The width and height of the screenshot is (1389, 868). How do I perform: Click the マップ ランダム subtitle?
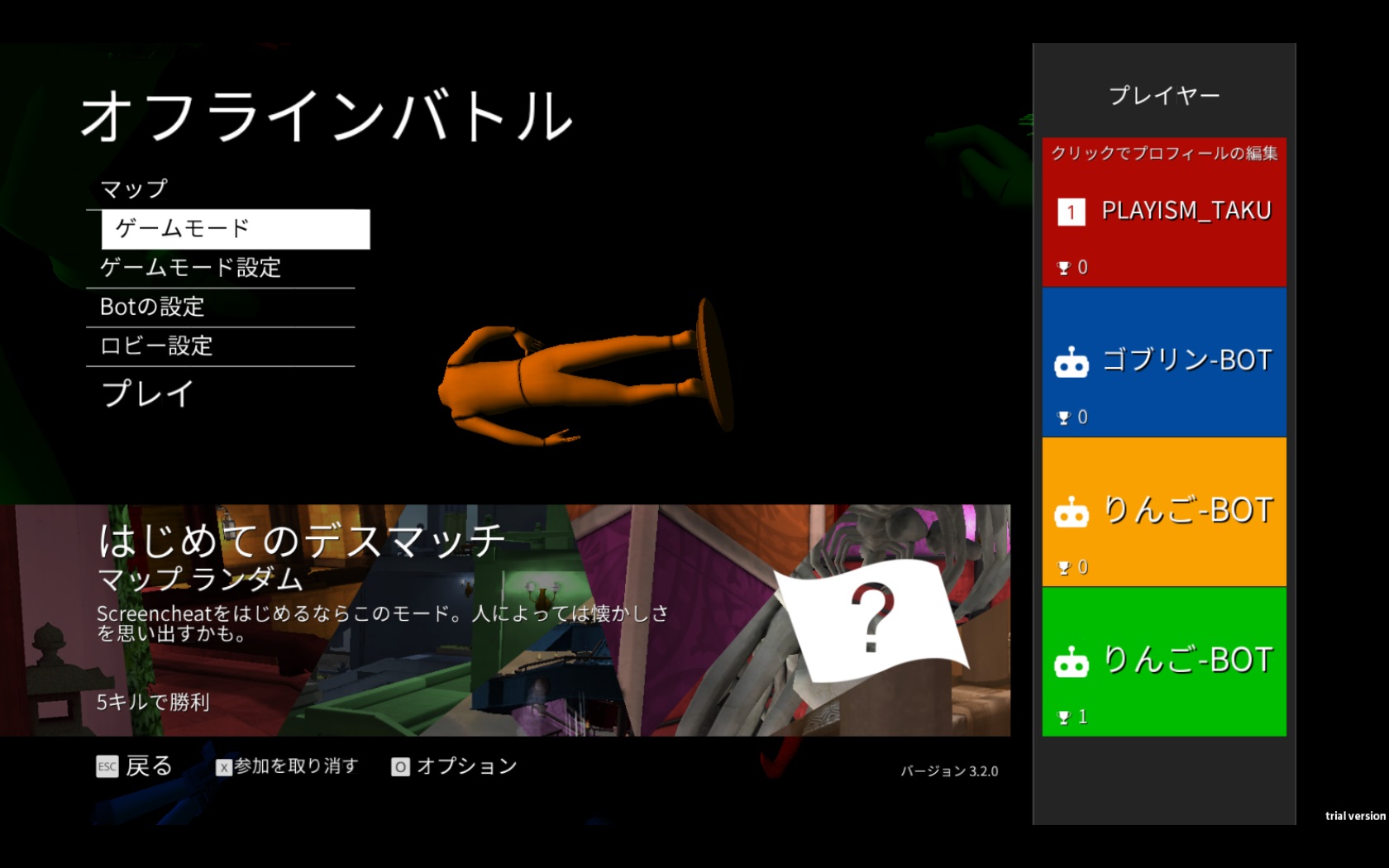pos(200,579)
